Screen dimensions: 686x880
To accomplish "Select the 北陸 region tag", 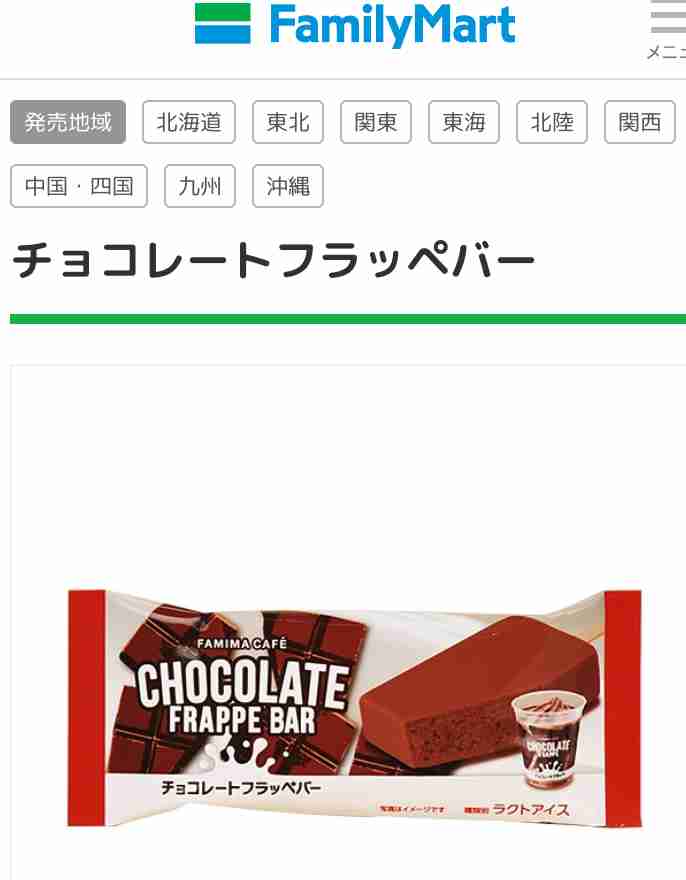I will [552, 122].
